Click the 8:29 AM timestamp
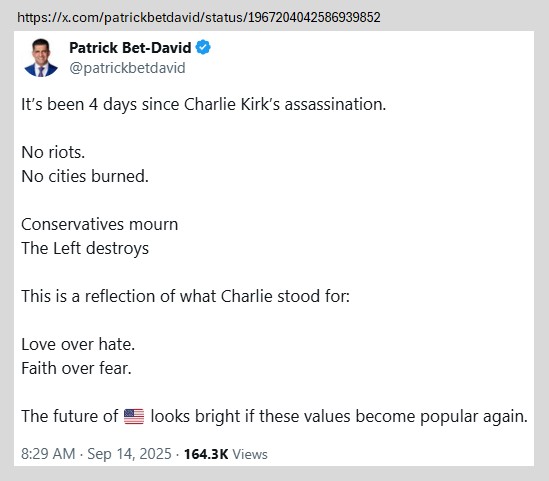This screenshot has width=549, height=481. click(x=48, y=454)
